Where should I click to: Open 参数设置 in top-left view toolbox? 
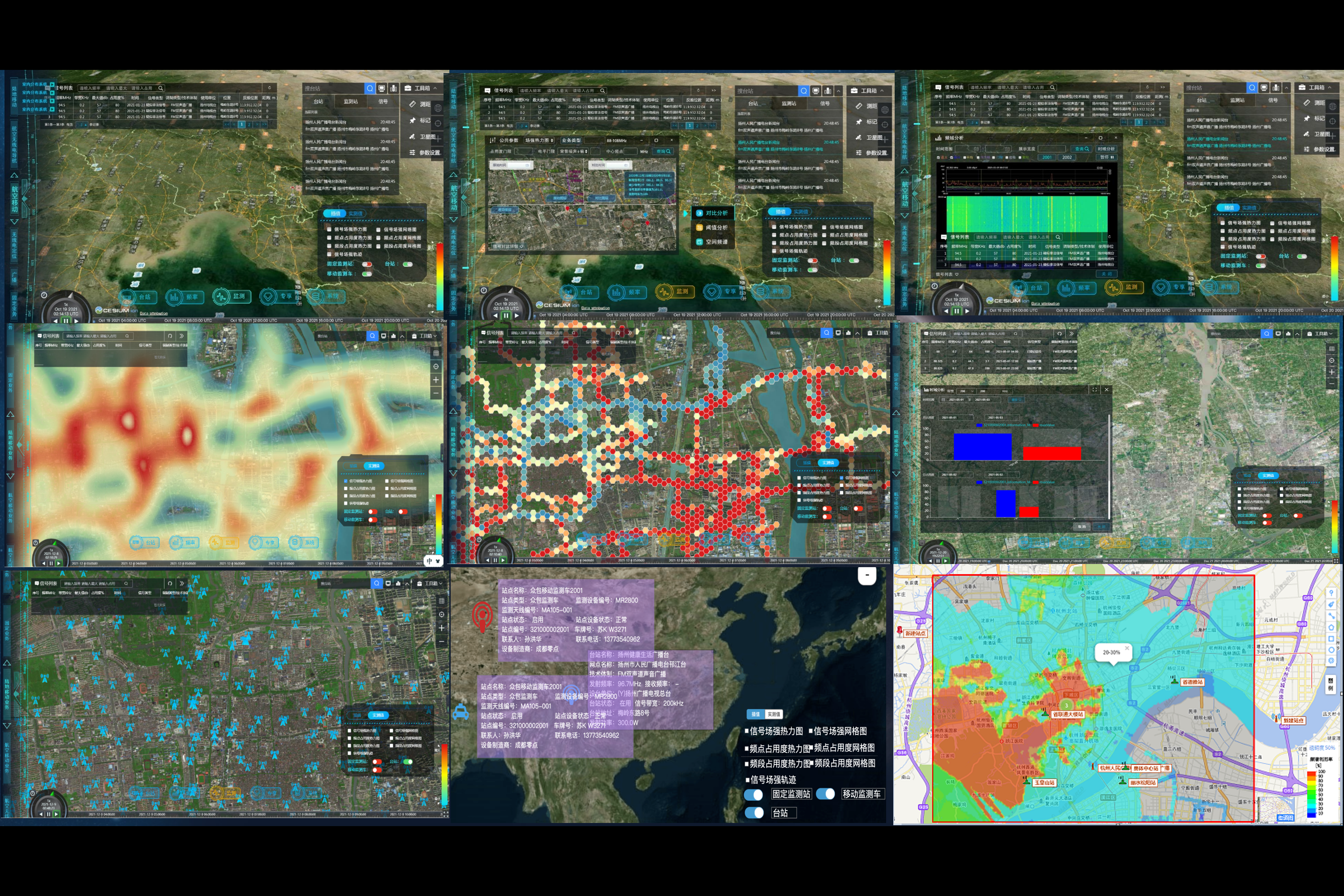tap(424, 153)
